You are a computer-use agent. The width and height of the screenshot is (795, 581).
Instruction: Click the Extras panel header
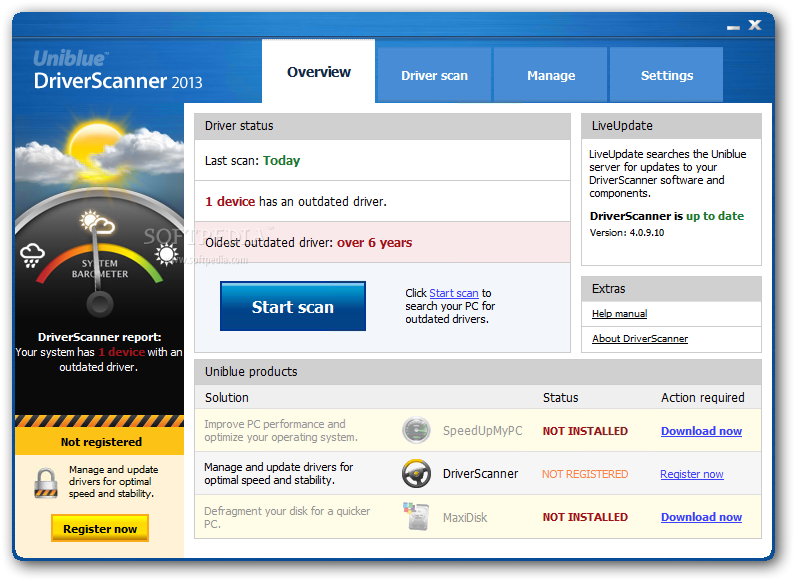point(671,289)
